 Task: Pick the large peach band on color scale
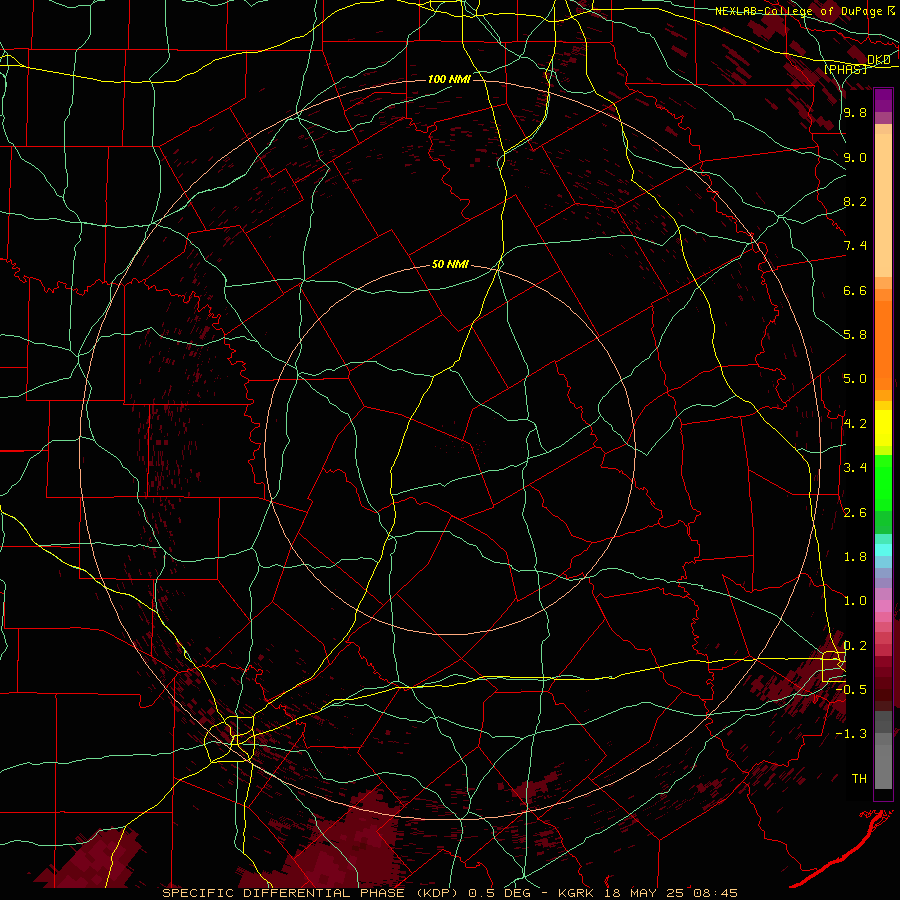tap(883, 205)
